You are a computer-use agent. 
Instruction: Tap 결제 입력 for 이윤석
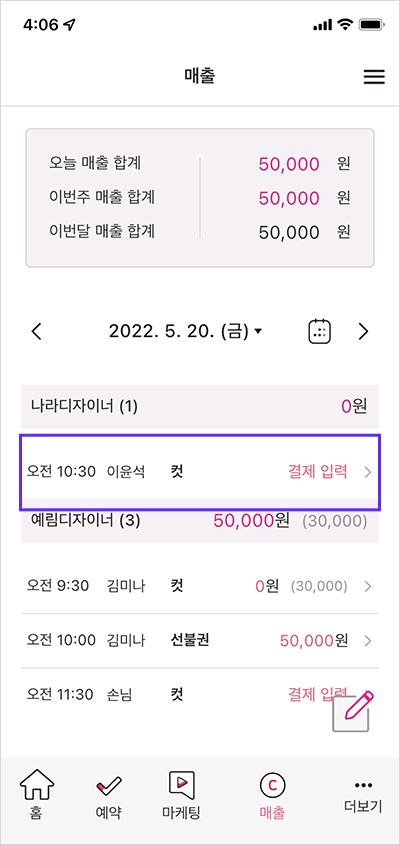(x=318, y=472)
